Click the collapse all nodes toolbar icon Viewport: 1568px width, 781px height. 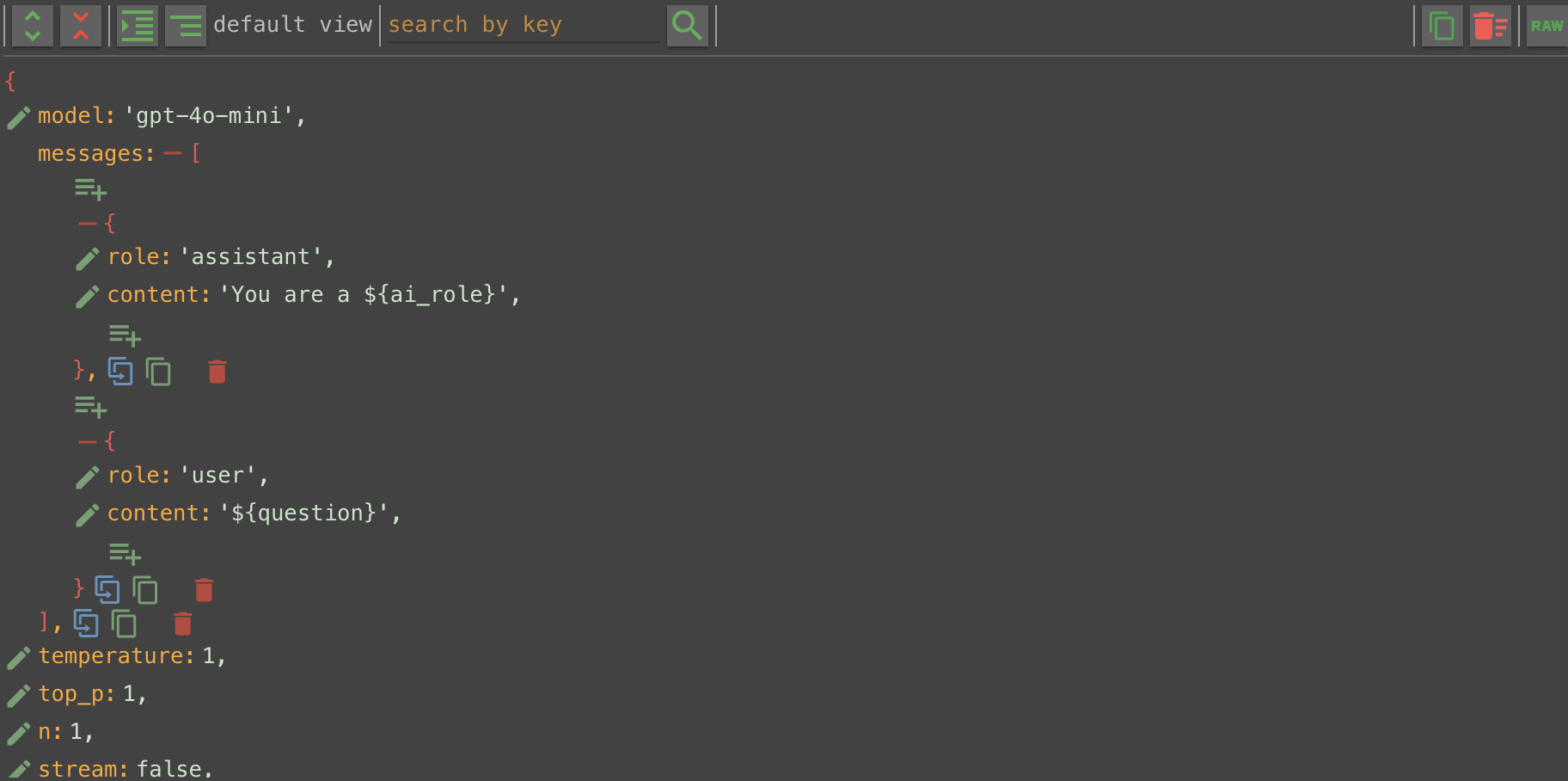click(x=81, y=26)
